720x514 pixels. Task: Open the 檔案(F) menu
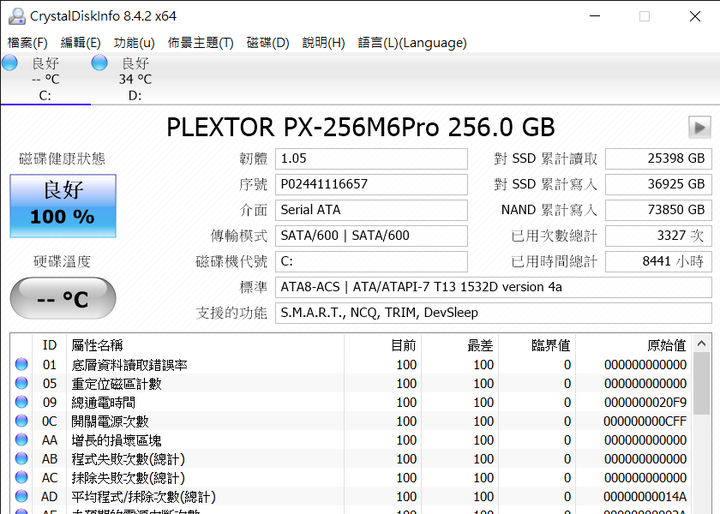(28, 43)
